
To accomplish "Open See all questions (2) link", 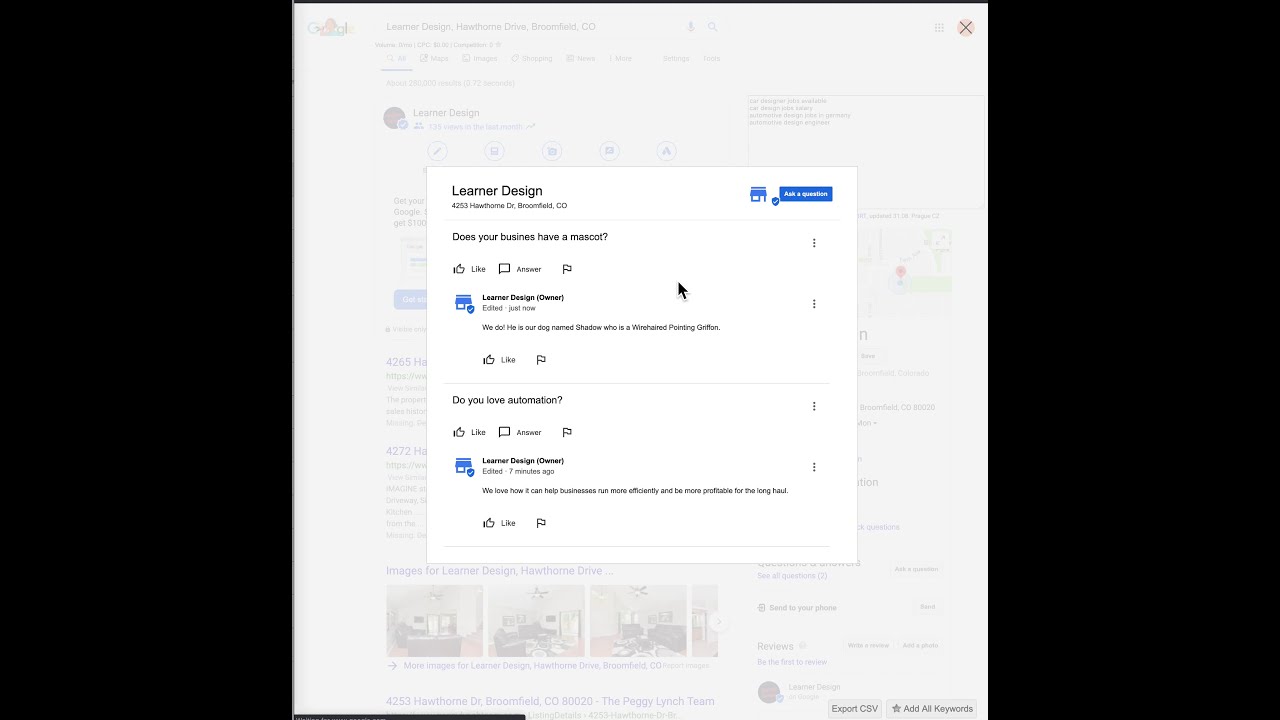I will coord(792,576).
